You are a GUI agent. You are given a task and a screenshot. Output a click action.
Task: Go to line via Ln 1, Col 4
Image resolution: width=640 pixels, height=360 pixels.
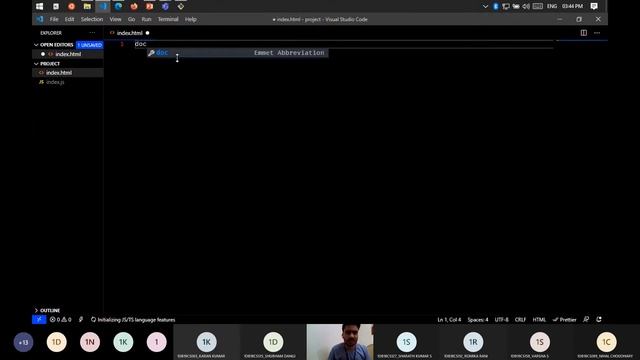point(449,320)
